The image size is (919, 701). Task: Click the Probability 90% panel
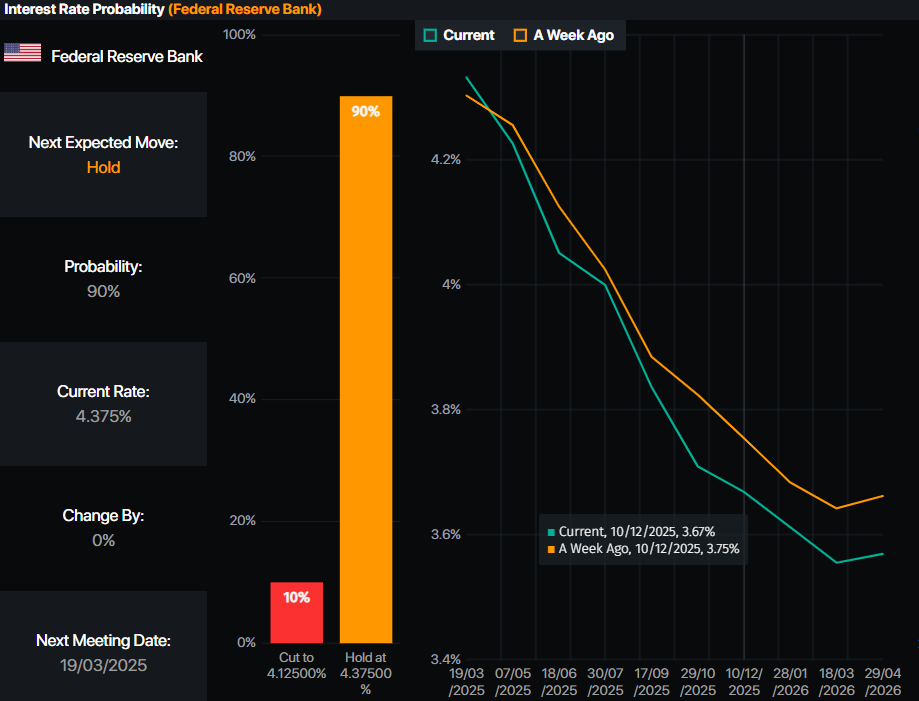(x=103, y=279)
